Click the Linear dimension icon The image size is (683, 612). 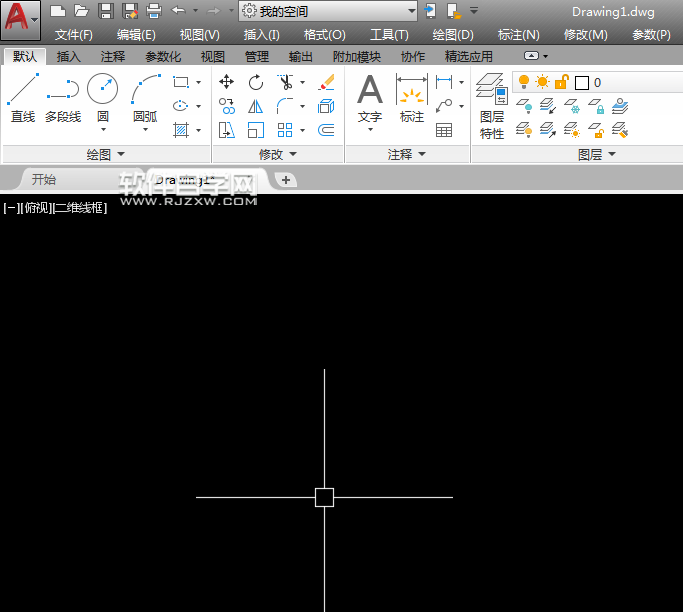(444, 82)
